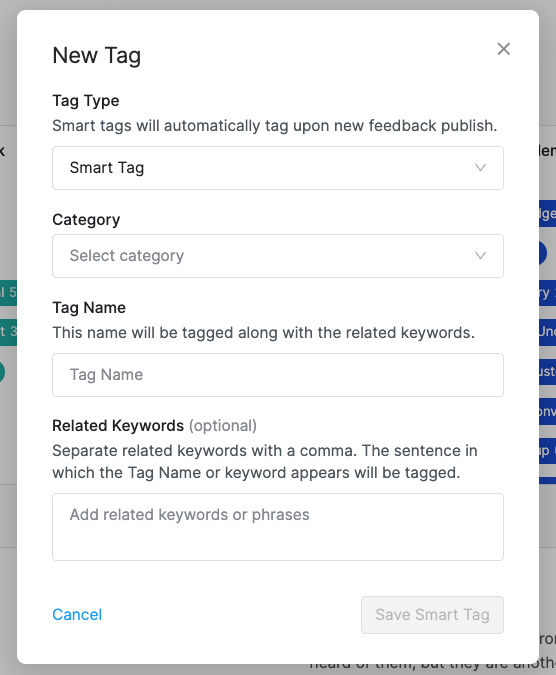Screen dimensions: 556x675
Task: Click the Related Keywords label
Action: (118, 426)
